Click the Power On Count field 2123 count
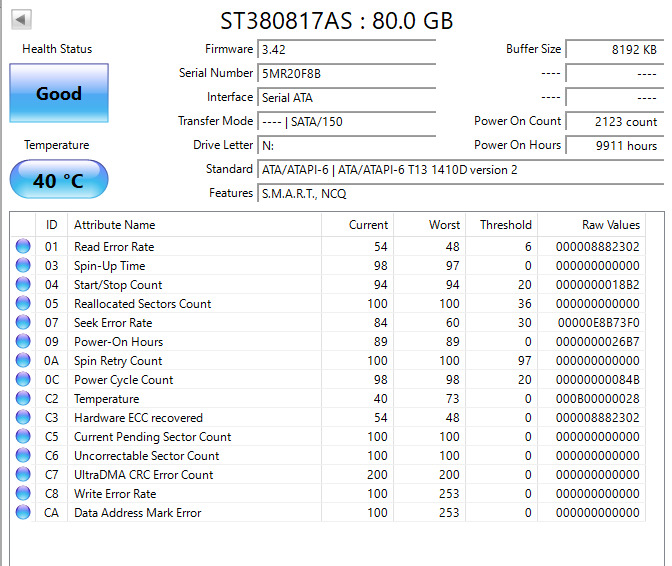Screen dimensions: 672x566 615,121
